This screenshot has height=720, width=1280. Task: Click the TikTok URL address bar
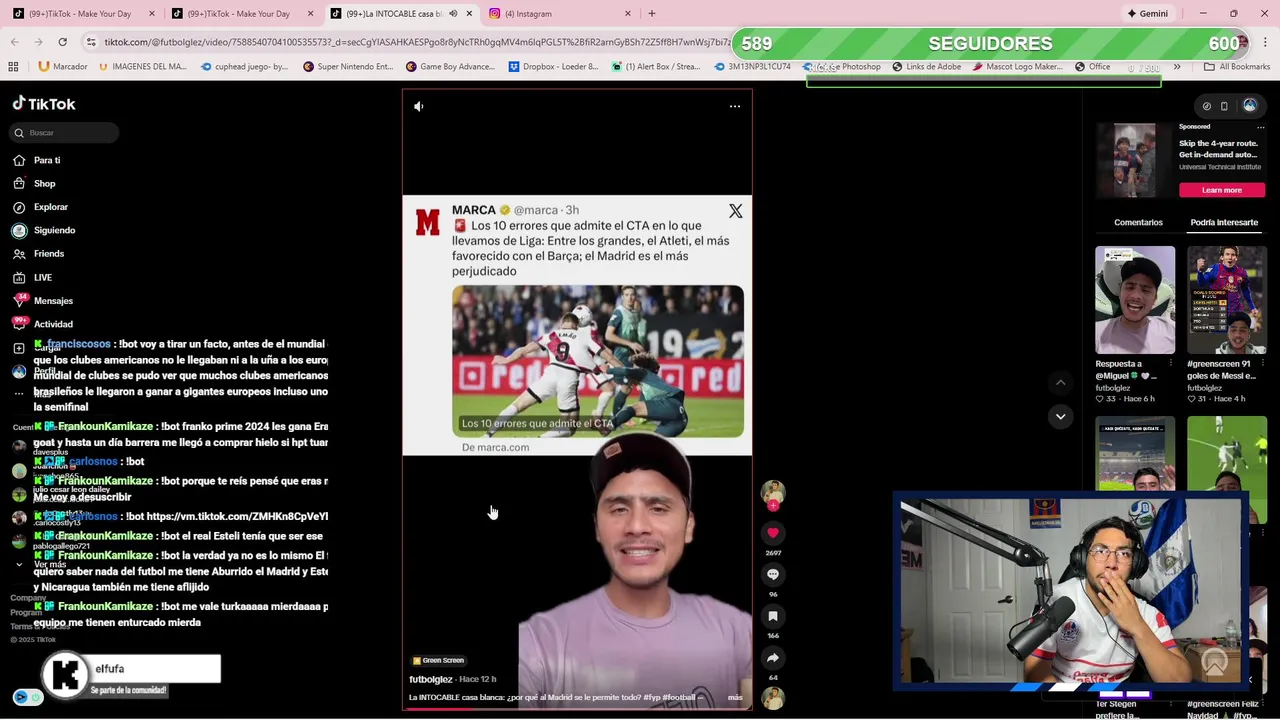point(416,42)
